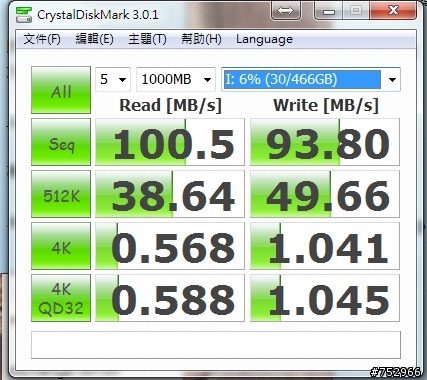Click the Seq read result 100.5
Image resolution: width=427 pixels, height=380 pixels.
click(x=170, y=142)
